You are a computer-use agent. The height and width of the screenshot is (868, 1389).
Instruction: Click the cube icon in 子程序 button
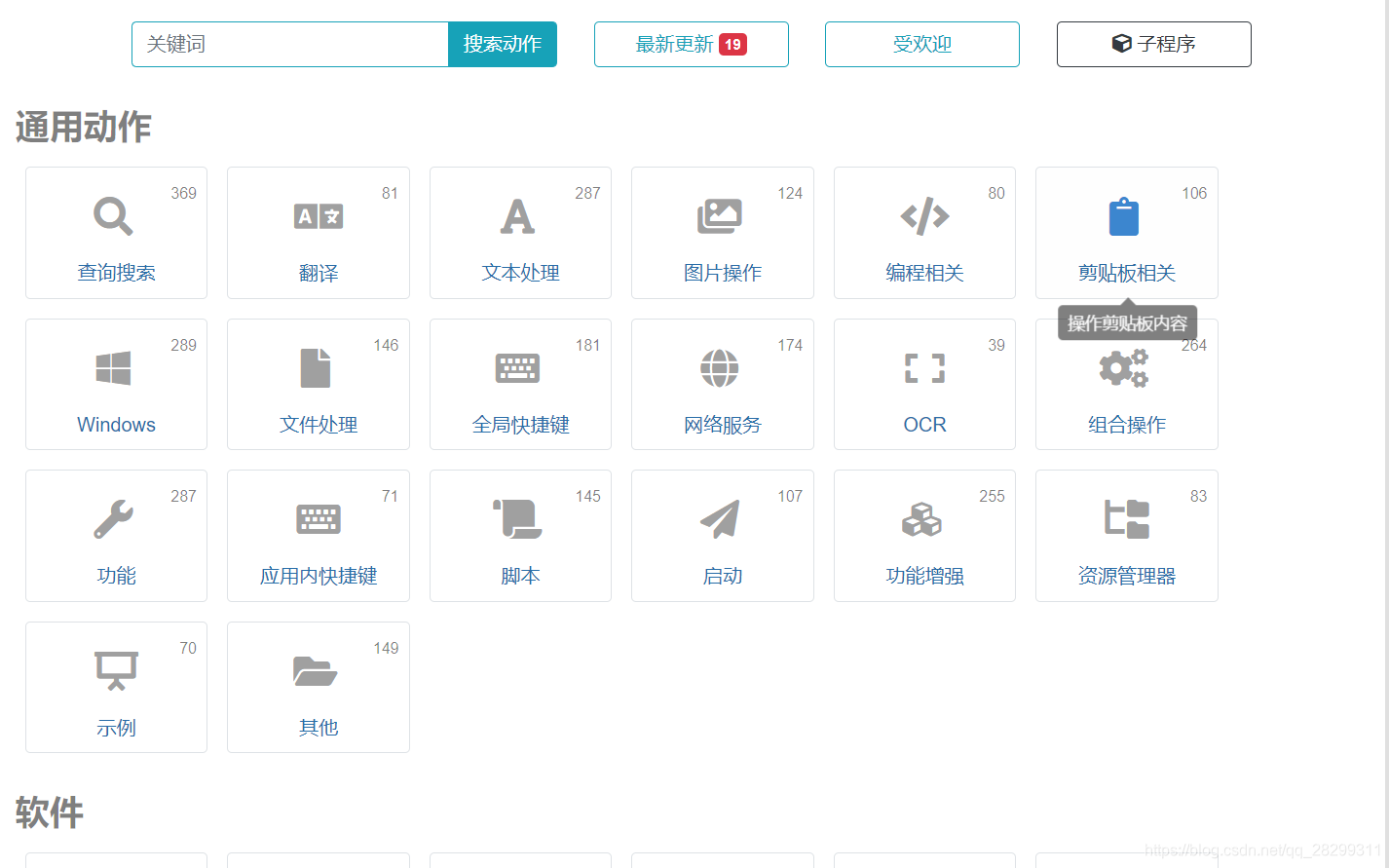point(1122,44)
